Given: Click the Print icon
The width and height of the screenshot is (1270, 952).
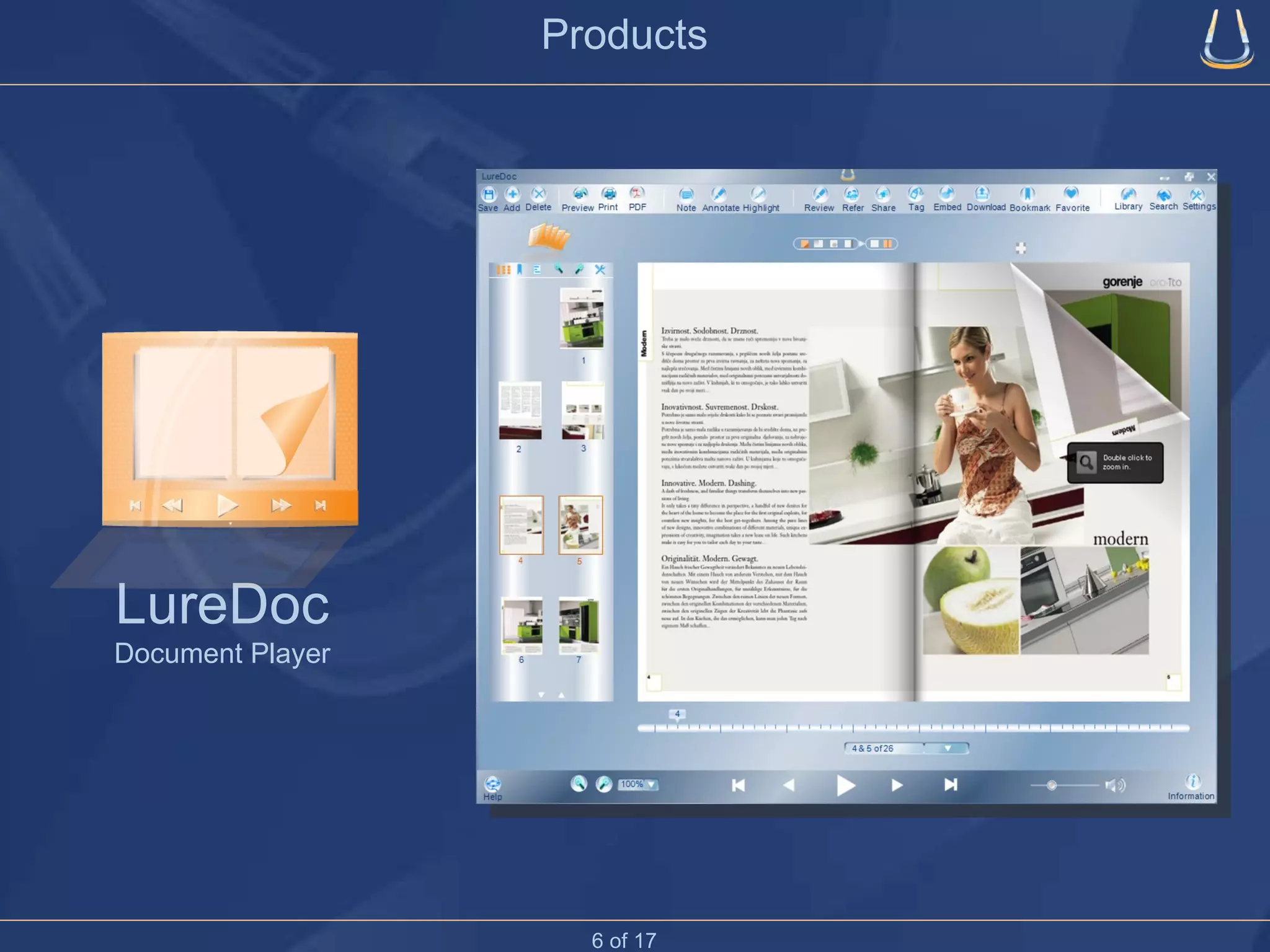Looking at the screenshot, I should click(608, 194).
